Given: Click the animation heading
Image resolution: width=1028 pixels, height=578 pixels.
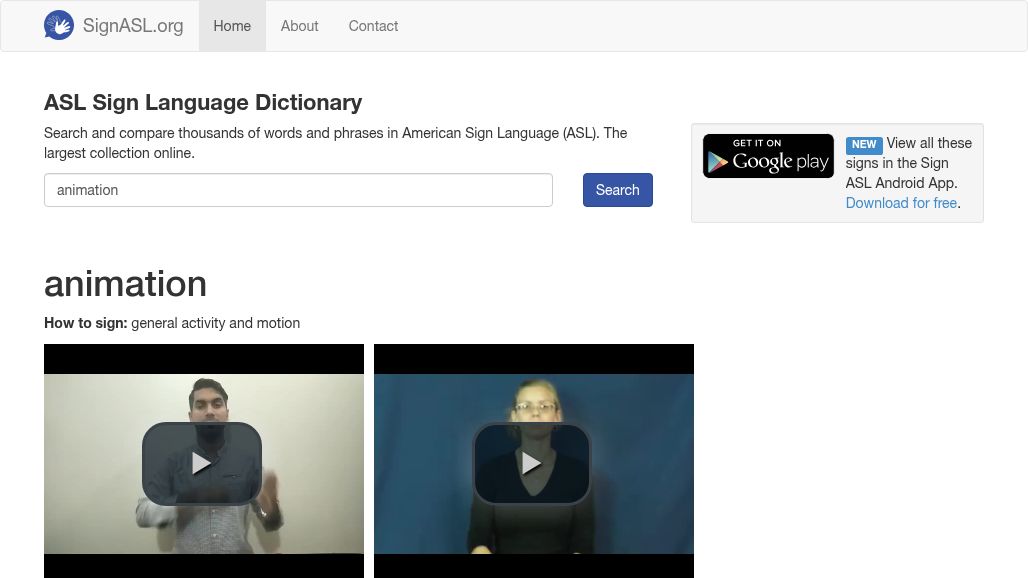Looking at the screenshot, I should pyautogui.click(x=125, y=284).
